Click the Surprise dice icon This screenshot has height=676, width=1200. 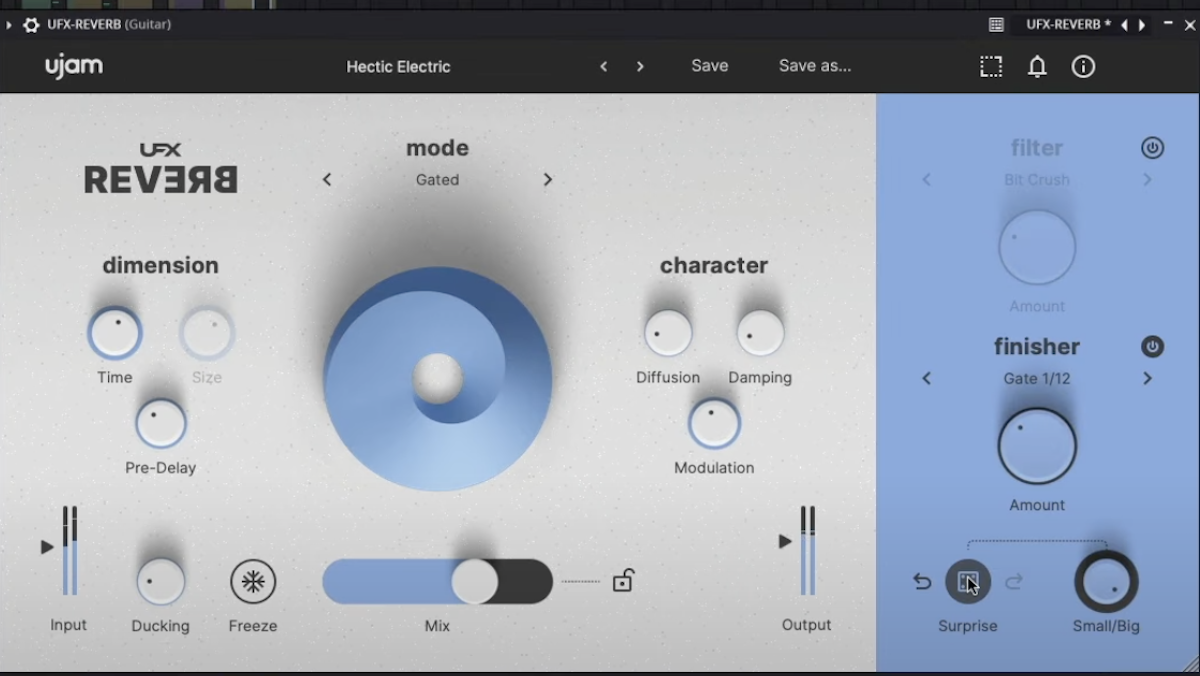968,582
